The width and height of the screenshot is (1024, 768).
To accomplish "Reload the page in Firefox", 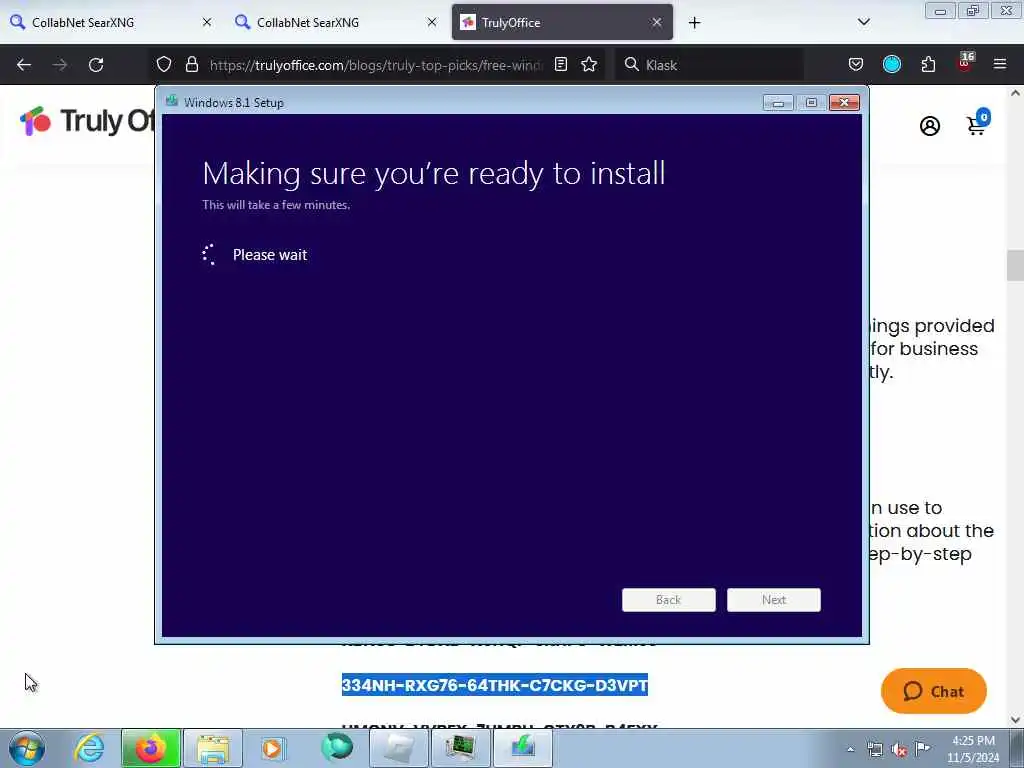I will pyautogui.click(x=96, y=65).
